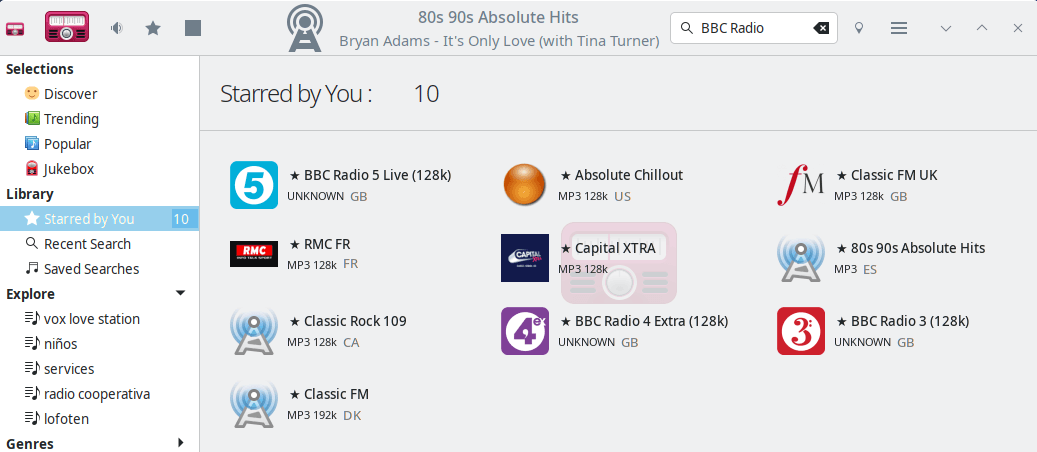1037x452 pixels.
Task: Select Trending in the sidebar
Action: (x=71, y=119)
